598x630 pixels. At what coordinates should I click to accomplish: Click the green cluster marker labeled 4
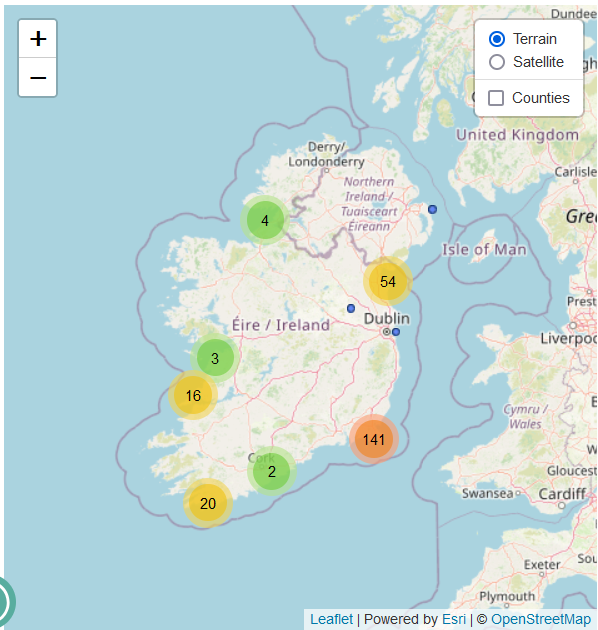click(x=265, y=220)
